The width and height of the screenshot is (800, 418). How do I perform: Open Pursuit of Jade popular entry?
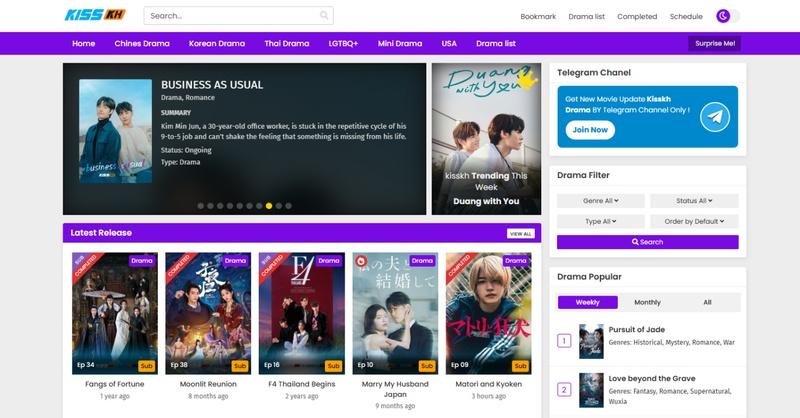coord(637,330)
